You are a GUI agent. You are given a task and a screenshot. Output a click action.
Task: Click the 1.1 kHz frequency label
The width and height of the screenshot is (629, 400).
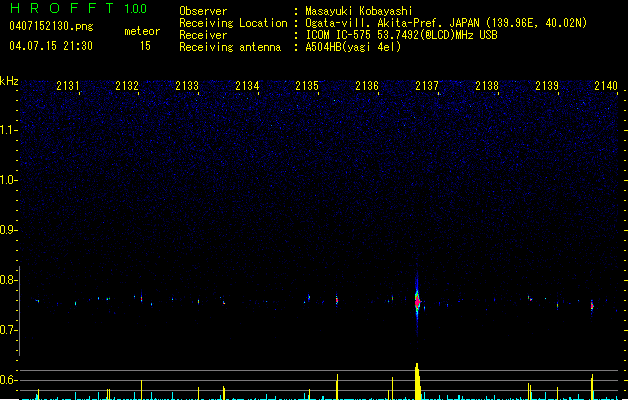coord(8,130)
